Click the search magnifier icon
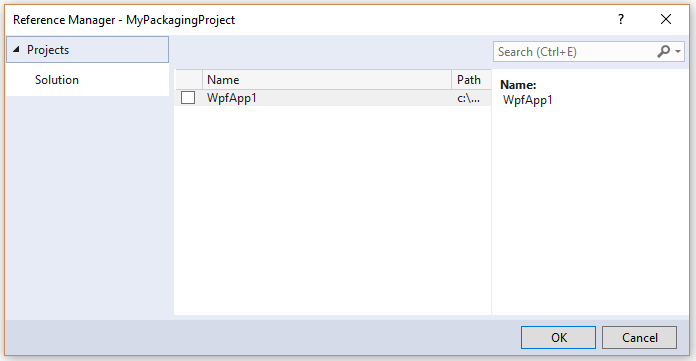This screenshot has width=696, height=361. point(663,52)
